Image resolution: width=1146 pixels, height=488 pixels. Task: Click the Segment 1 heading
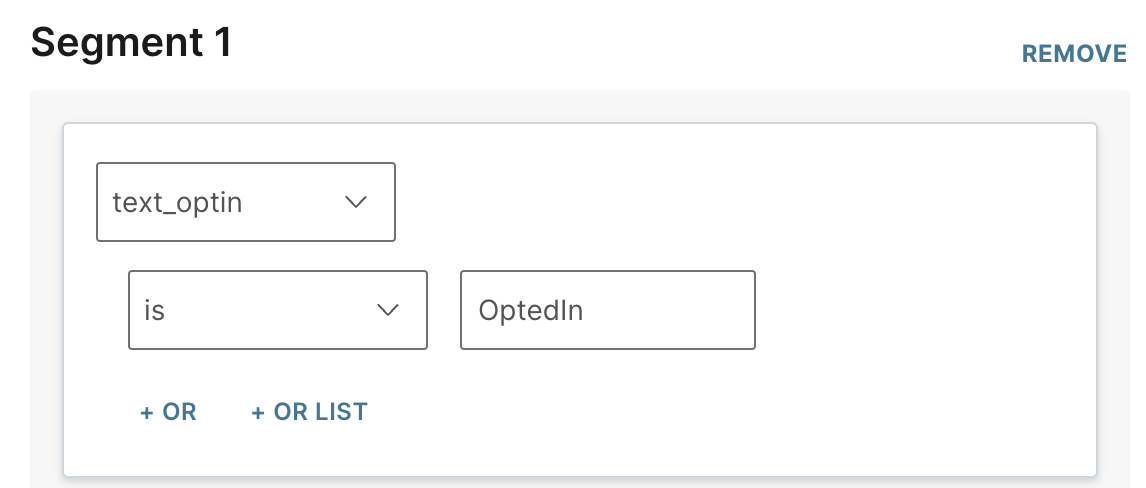[131, 43]
